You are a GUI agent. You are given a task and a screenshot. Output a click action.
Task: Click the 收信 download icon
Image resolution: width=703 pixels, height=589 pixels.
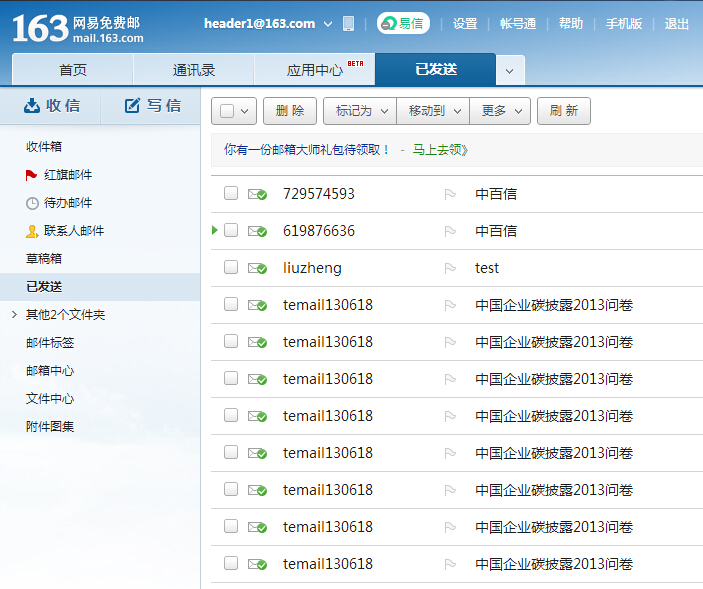pos(31,106)
